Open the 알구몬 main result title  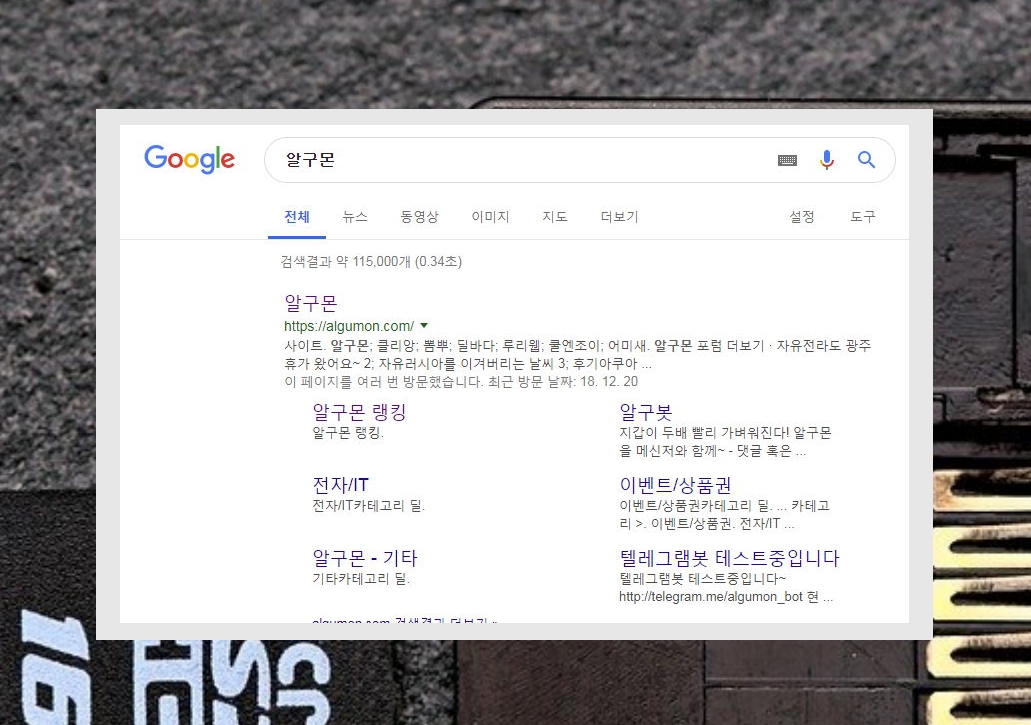click(310, 303)
